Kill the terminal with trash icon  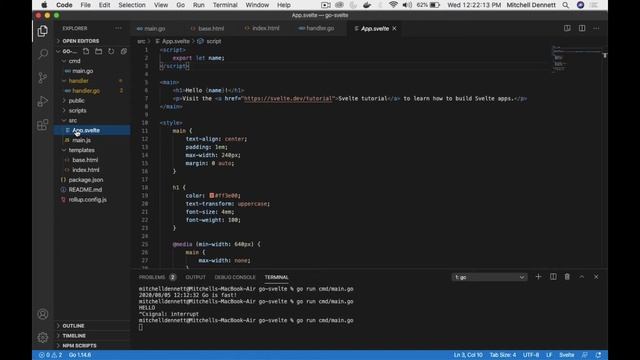(567, 277)
